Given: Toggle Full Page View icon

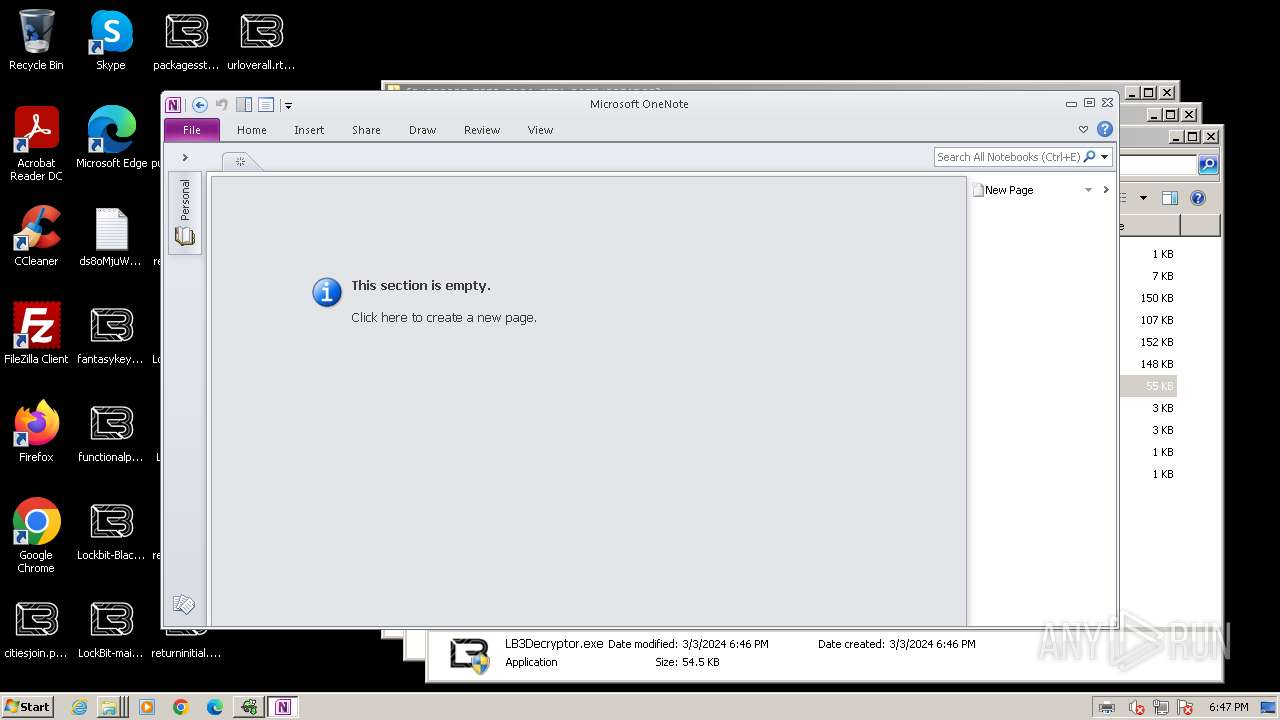Looking at the screenshot, I should 266,105.
